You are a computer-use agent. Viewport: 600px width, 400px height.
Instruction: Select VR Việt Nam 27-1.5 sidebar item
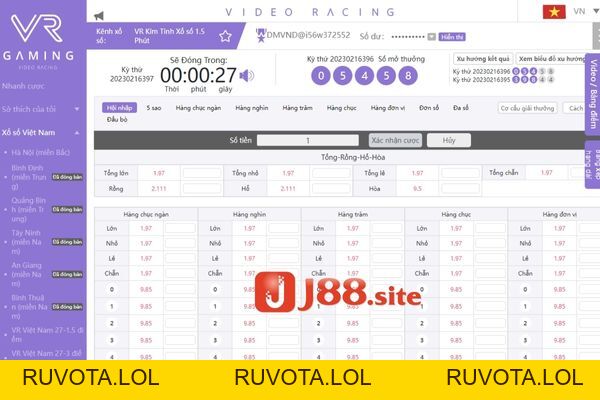pyautogui.click(x=47, y=335)
